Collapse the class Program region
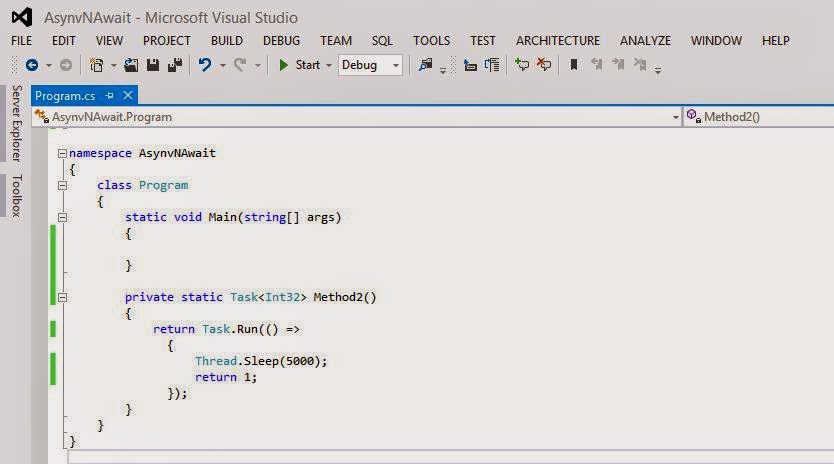The width and height of the screenshot is (834, 464). tap(62, 186)
